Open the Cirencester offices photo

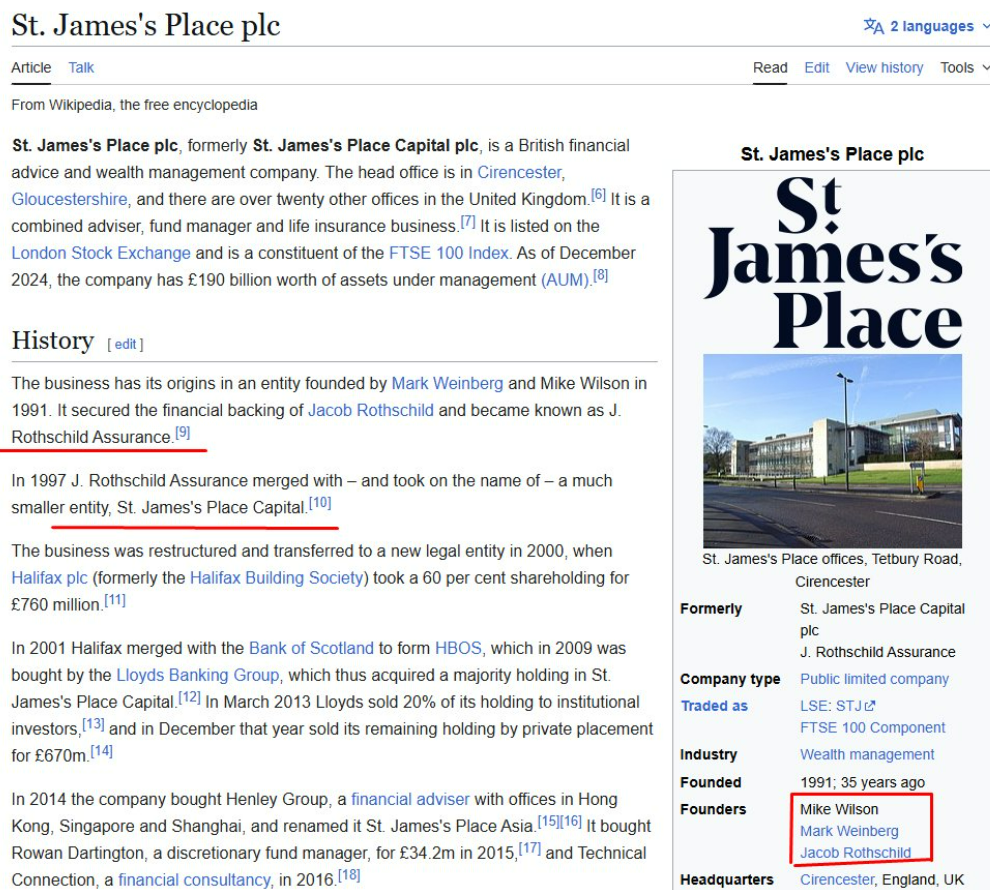point(833,450)
